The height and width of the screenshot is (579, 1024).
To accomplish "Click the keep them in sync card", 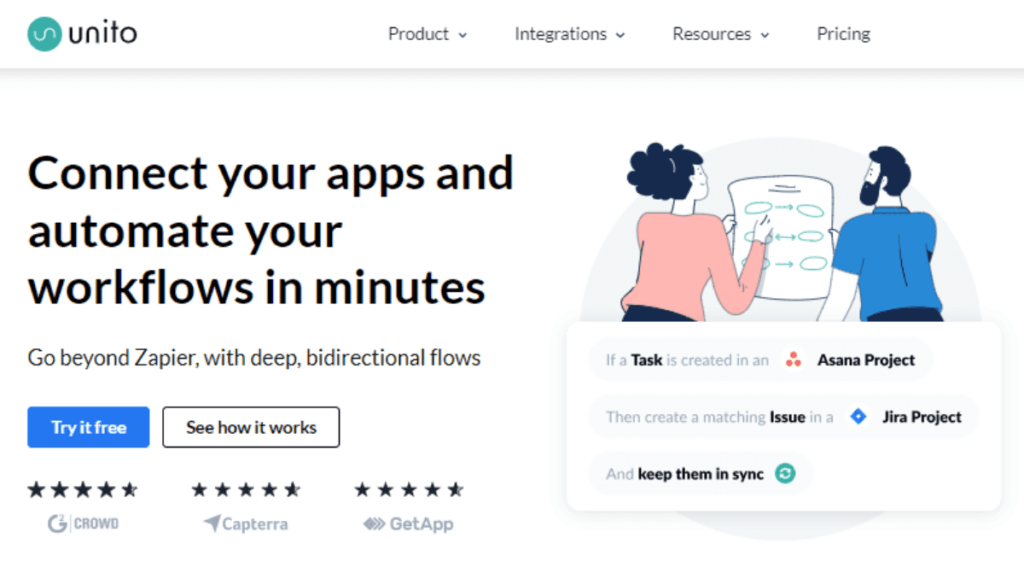I will (700, 473).
